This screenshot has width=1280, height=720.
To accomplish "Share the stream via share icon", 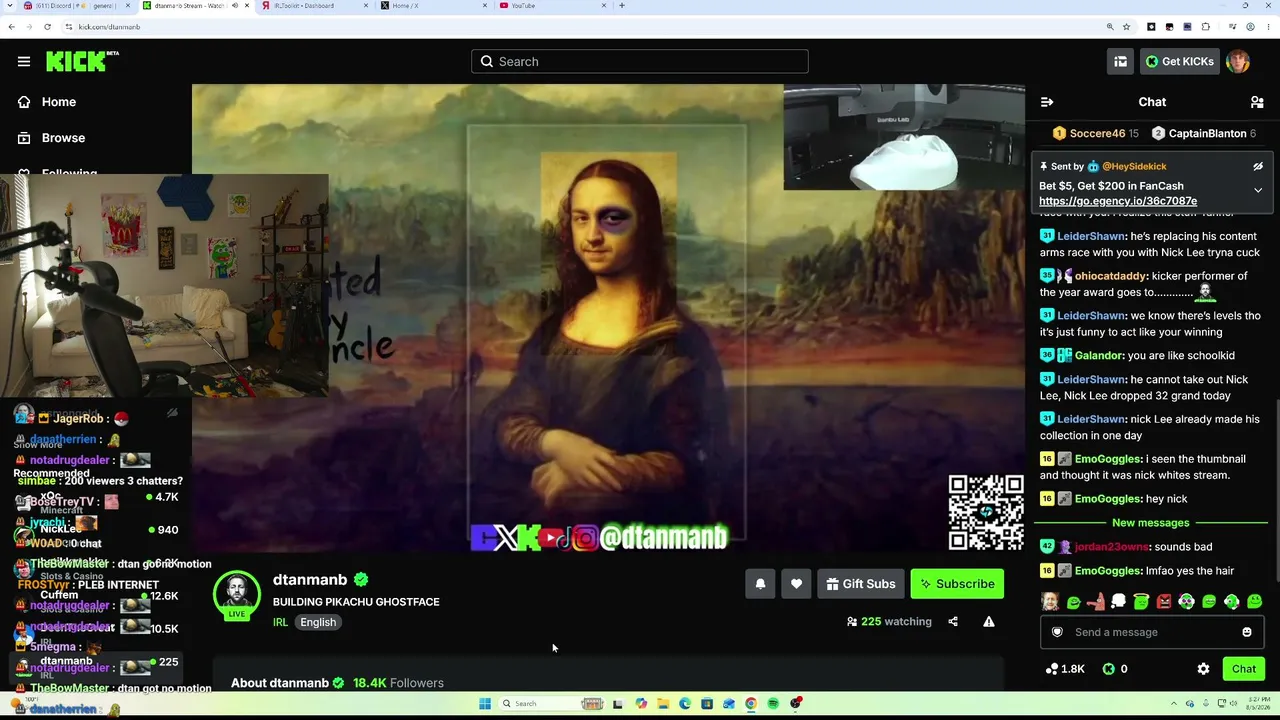I will 953,622.
